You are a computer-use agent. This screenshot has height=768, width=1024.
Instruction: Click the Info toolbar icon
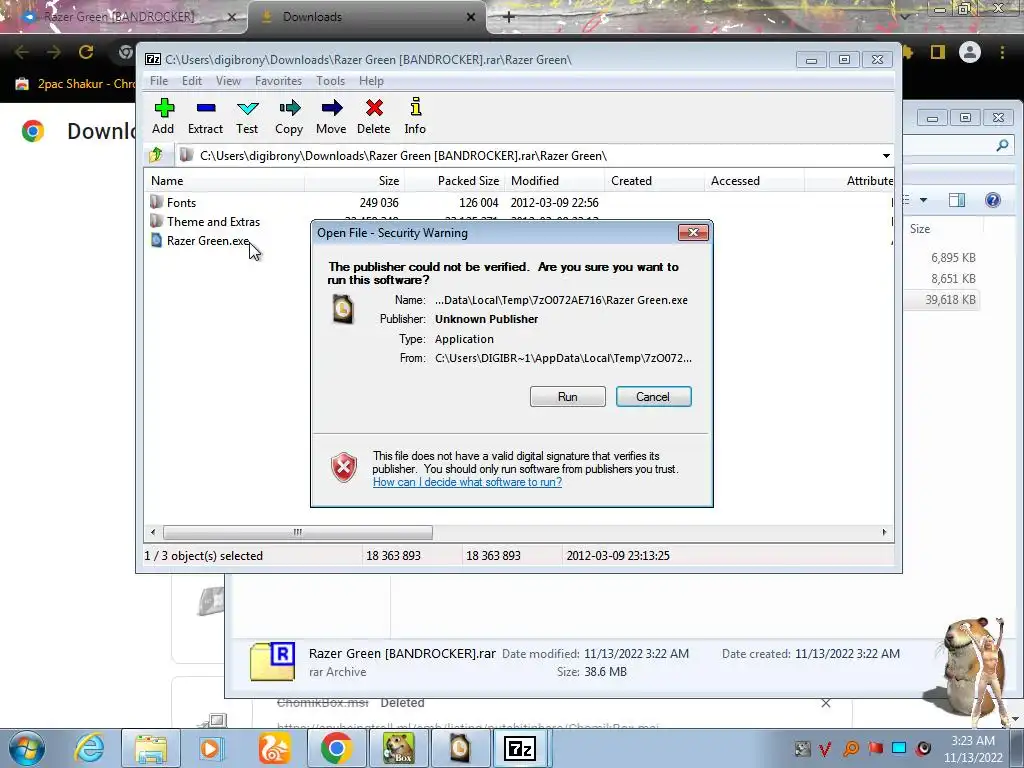click(415, 116)
